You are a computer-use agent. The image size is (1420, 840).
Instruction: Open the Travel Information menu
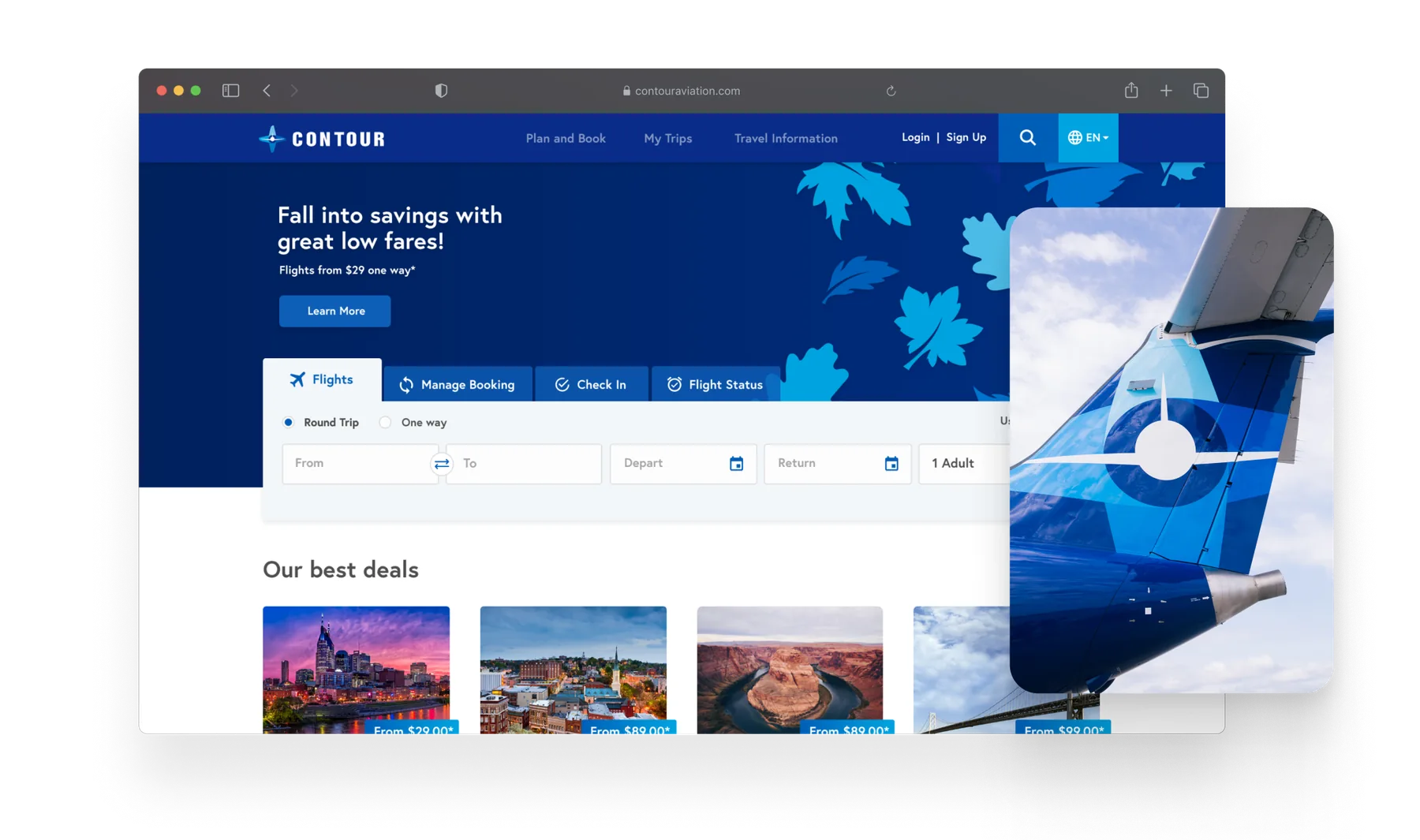786,138
